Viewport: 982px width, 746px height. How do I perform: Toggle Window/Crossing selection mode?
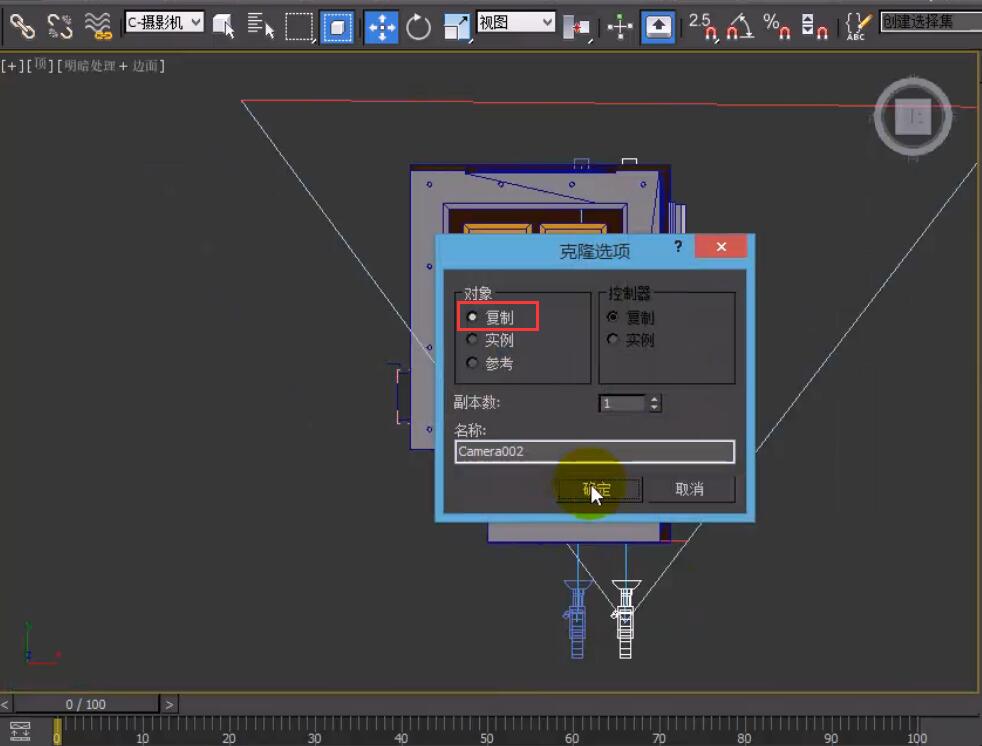click(337, 27)
